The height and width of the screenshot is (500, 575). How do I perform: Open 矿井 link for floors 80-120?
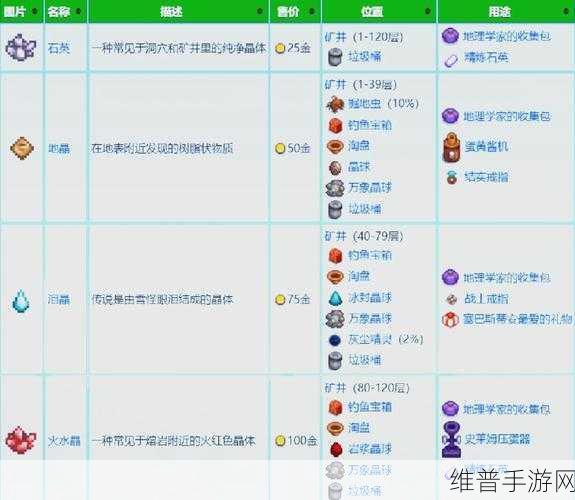[336, 388]
